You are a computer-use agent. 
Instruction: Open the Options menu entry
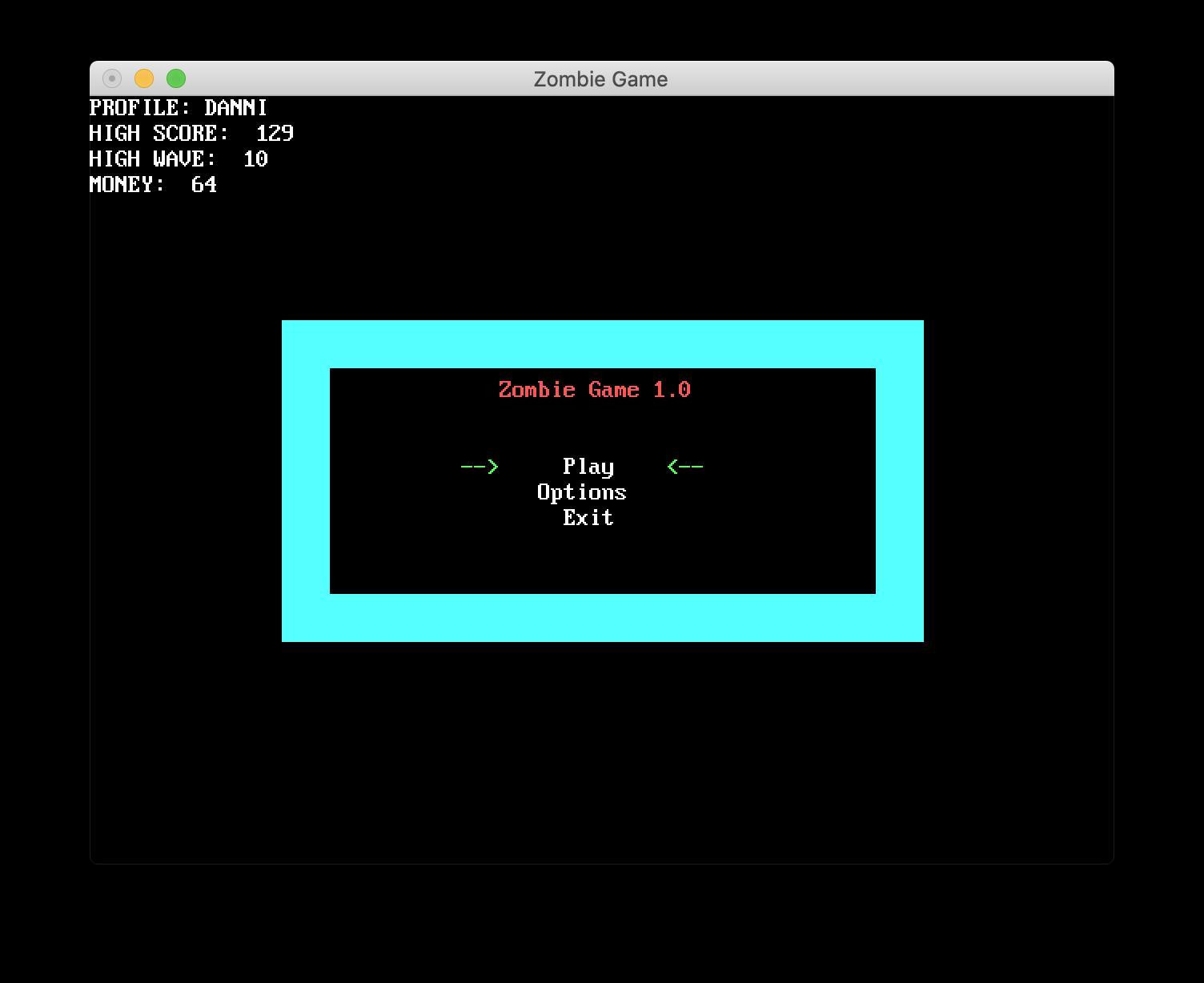pyautogui.click(x=582, y=492)
